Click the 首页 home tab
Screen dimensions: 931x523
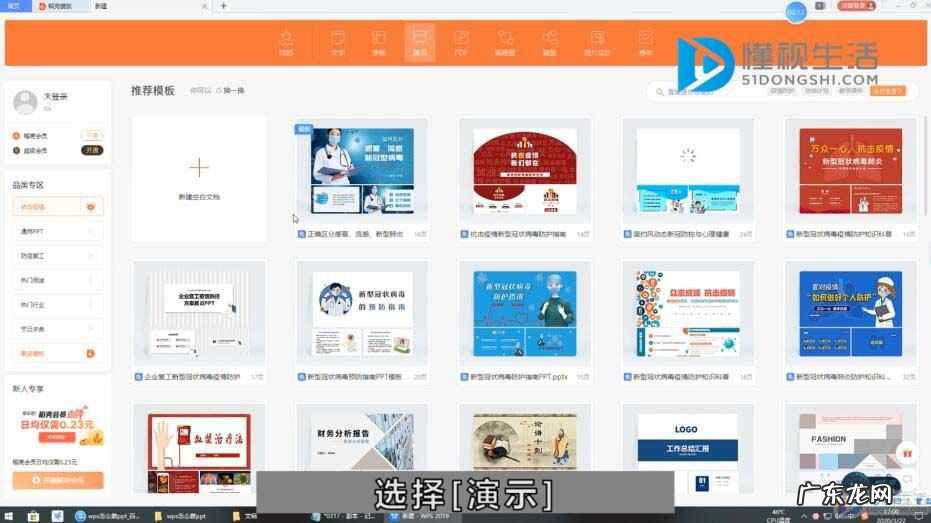(x=14, y=6)
